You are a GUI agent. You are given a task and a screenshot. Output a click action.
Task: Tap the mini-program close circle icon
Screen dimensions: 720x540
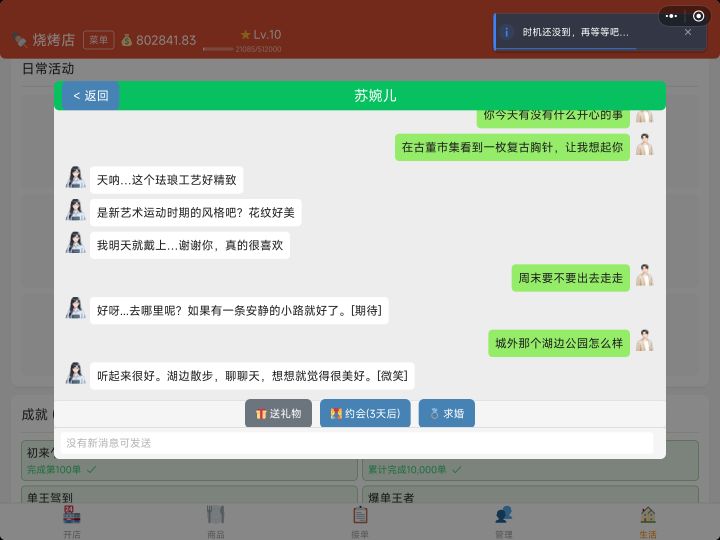click(698, 16)
